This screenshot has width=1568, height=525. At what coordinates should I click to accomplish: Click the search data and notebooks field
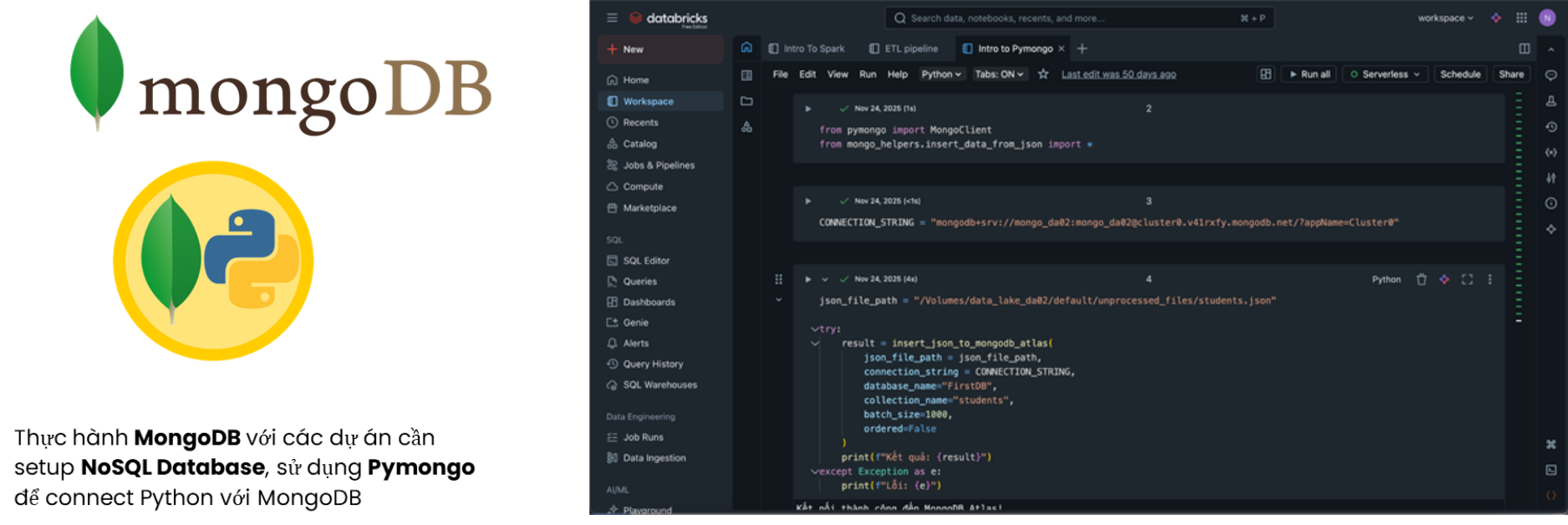pos(1070,18)
